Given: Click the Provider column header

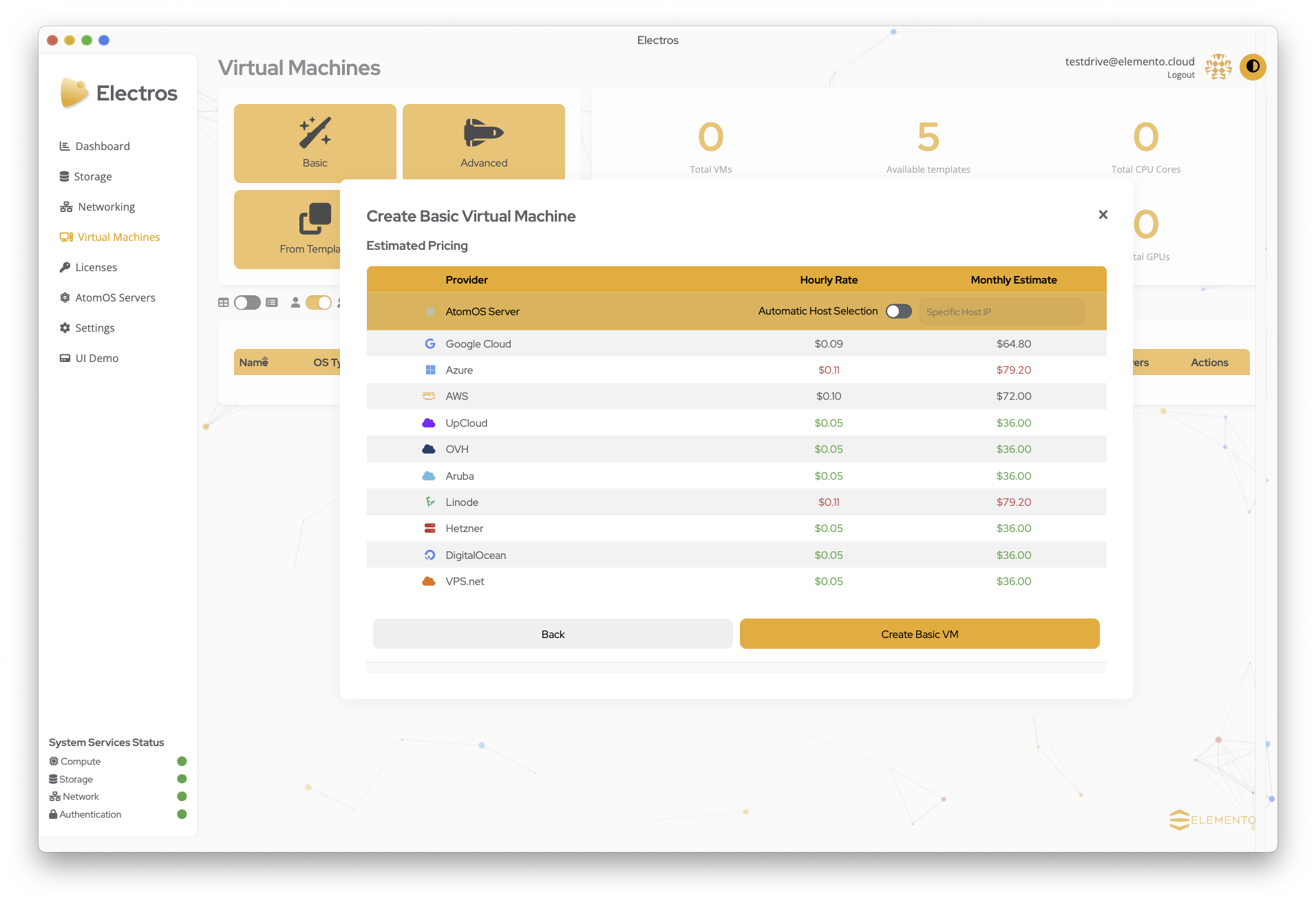Looking at the screenshot, I should pyautogui.click(x=467, y=279).
